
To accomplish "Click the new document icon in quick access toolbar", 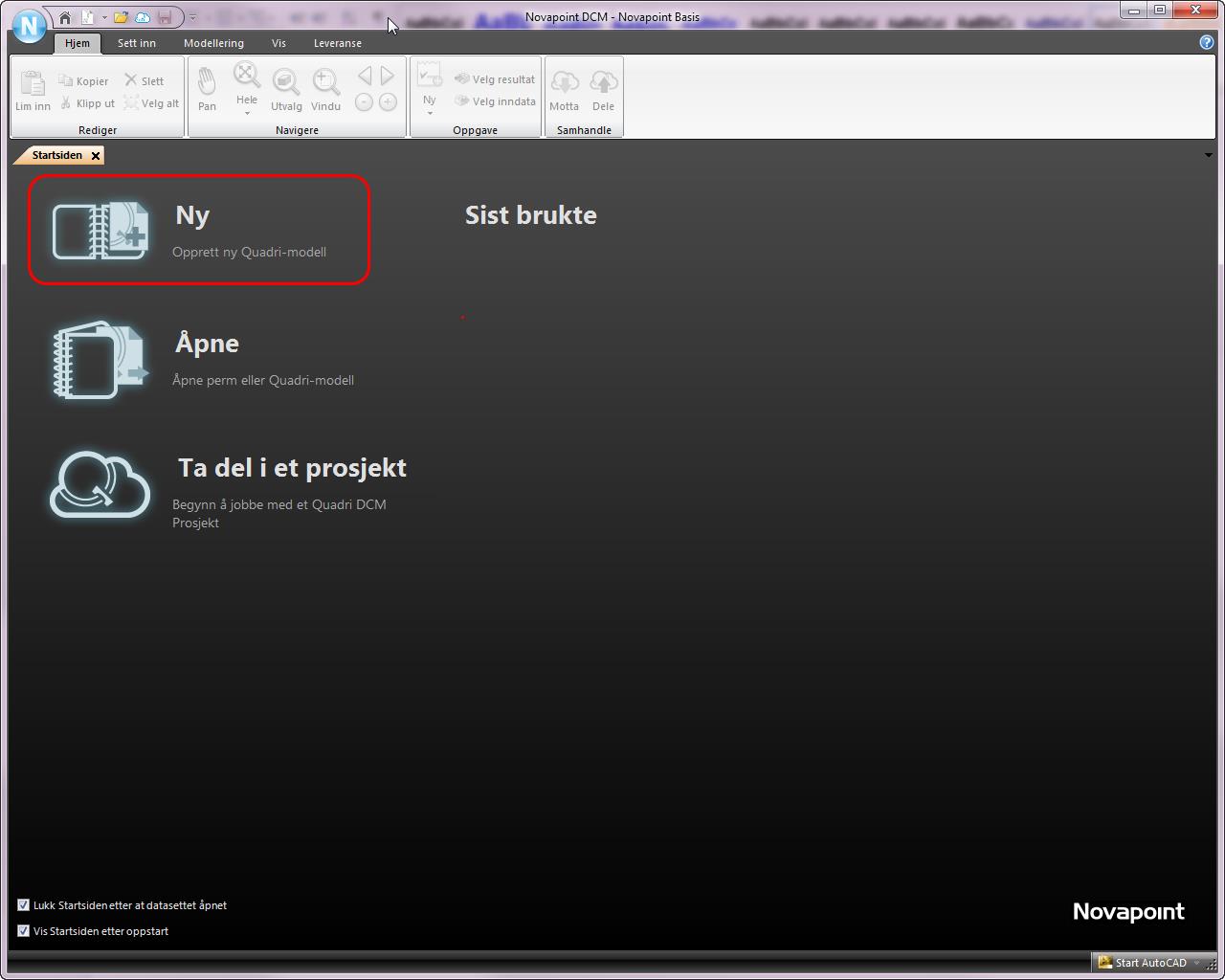I will [x=88, y=17].
